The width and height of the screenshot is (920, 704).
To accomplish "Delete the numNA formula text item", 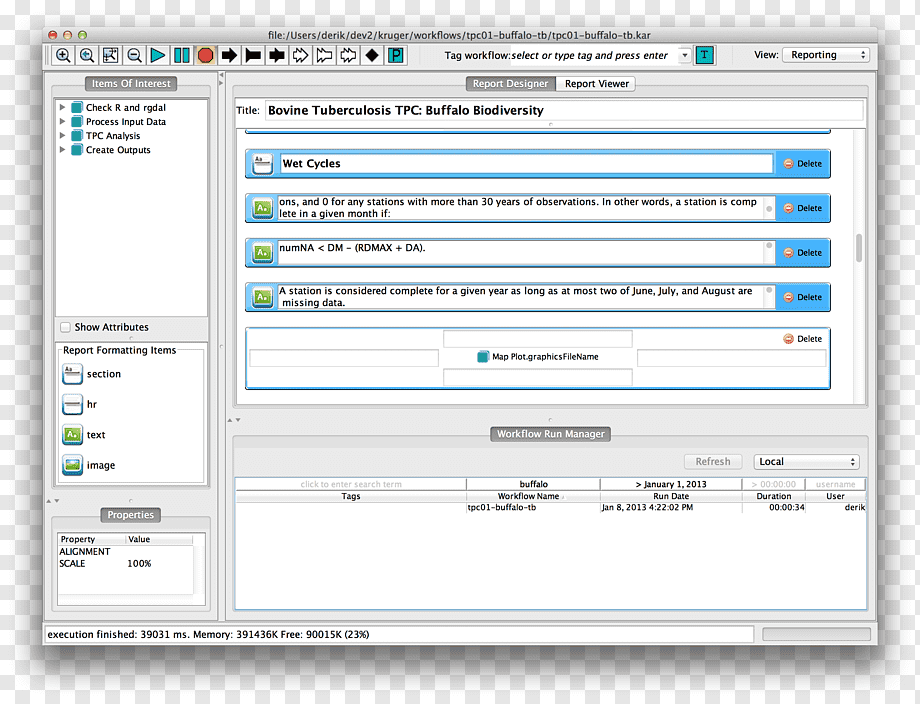I will [803, 253].
